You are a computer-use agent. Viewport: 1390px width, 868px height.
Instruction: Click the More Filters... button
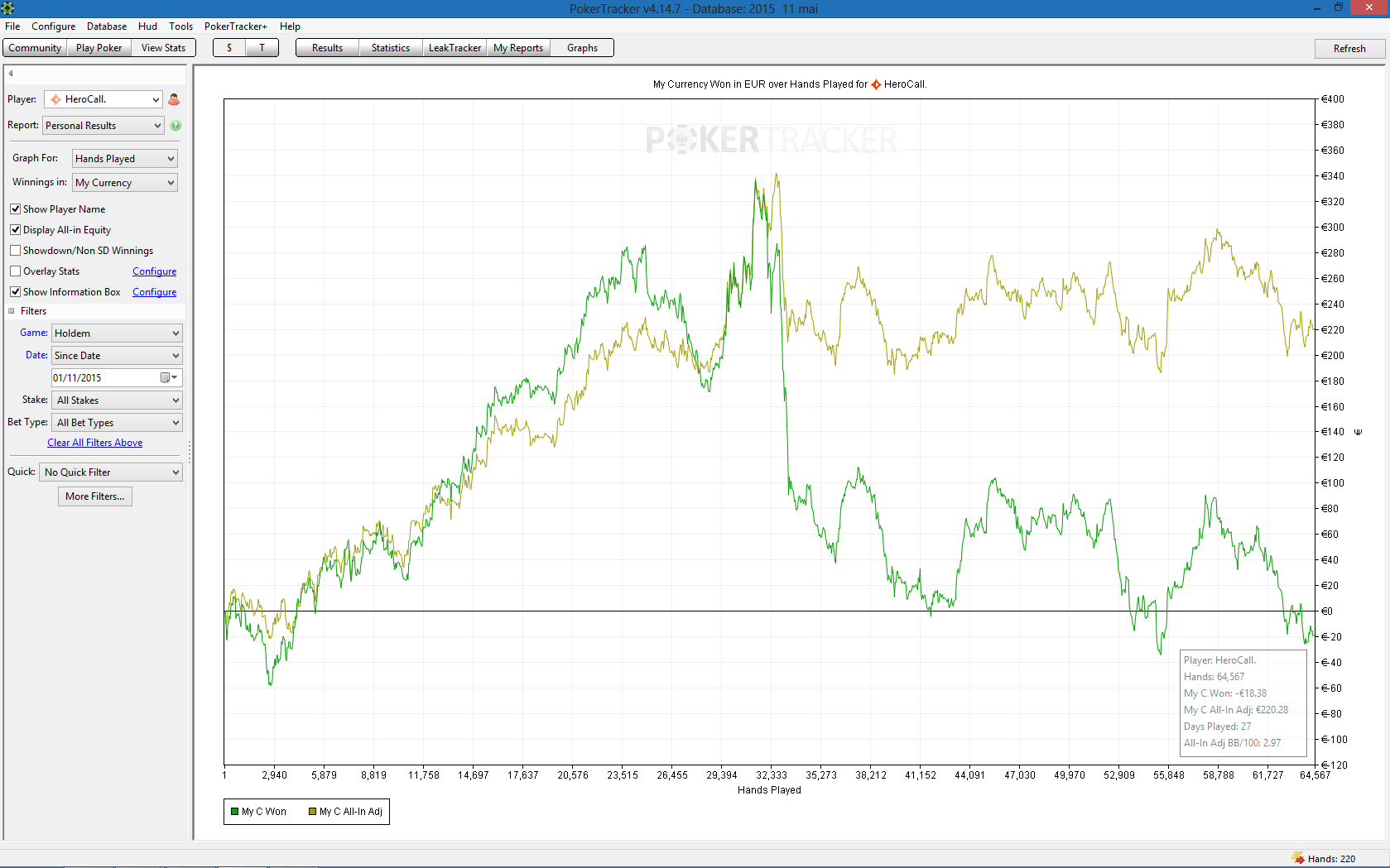(95, 496)
